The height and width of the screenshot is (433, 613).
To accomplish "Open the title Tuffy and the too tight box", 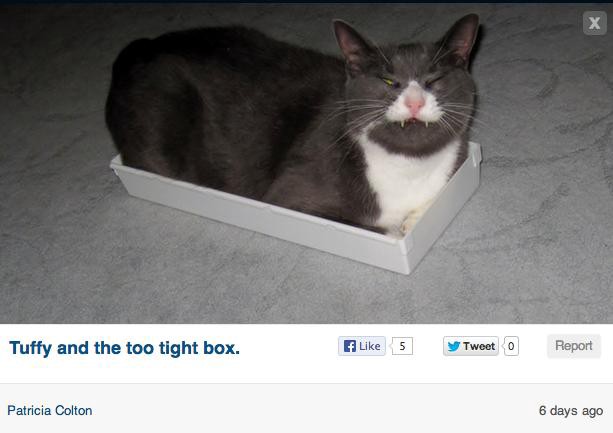I will coord(124,348).
